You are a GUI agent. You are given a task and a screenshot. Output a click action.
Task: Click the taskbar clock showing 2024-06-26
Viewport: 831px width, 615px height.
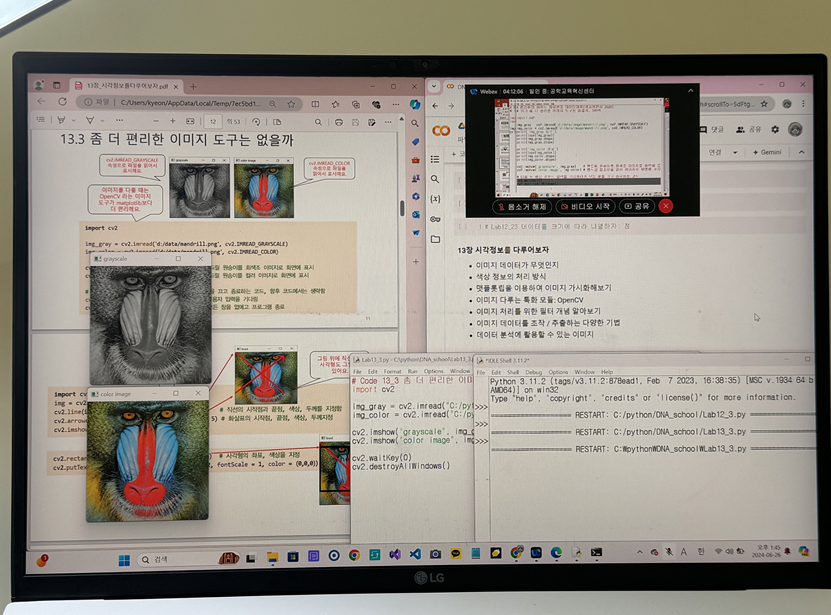pos(766,551)
